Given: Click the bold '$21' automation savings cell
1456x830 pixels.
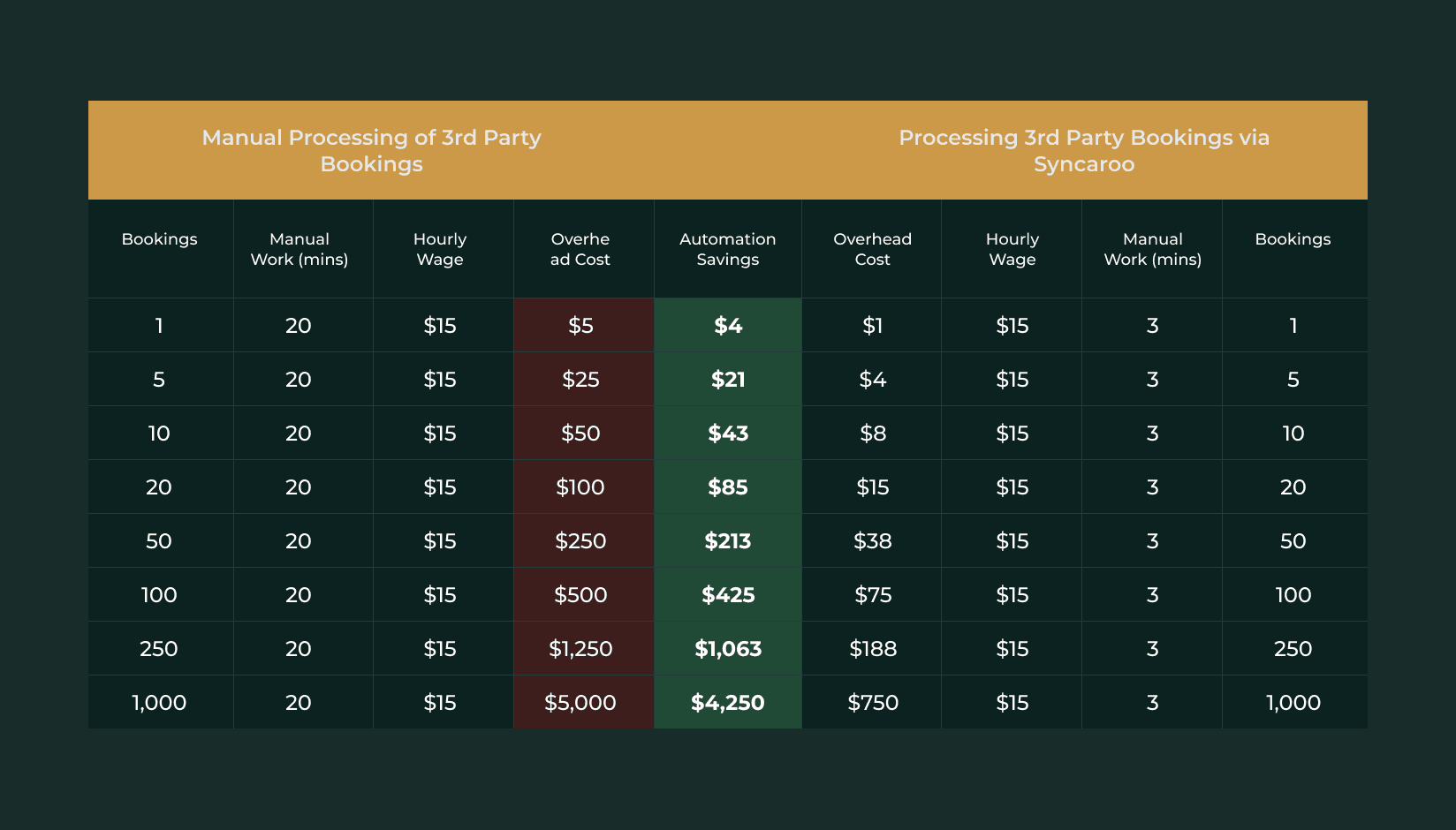Looking at the screenshot, I should [728, 380].
